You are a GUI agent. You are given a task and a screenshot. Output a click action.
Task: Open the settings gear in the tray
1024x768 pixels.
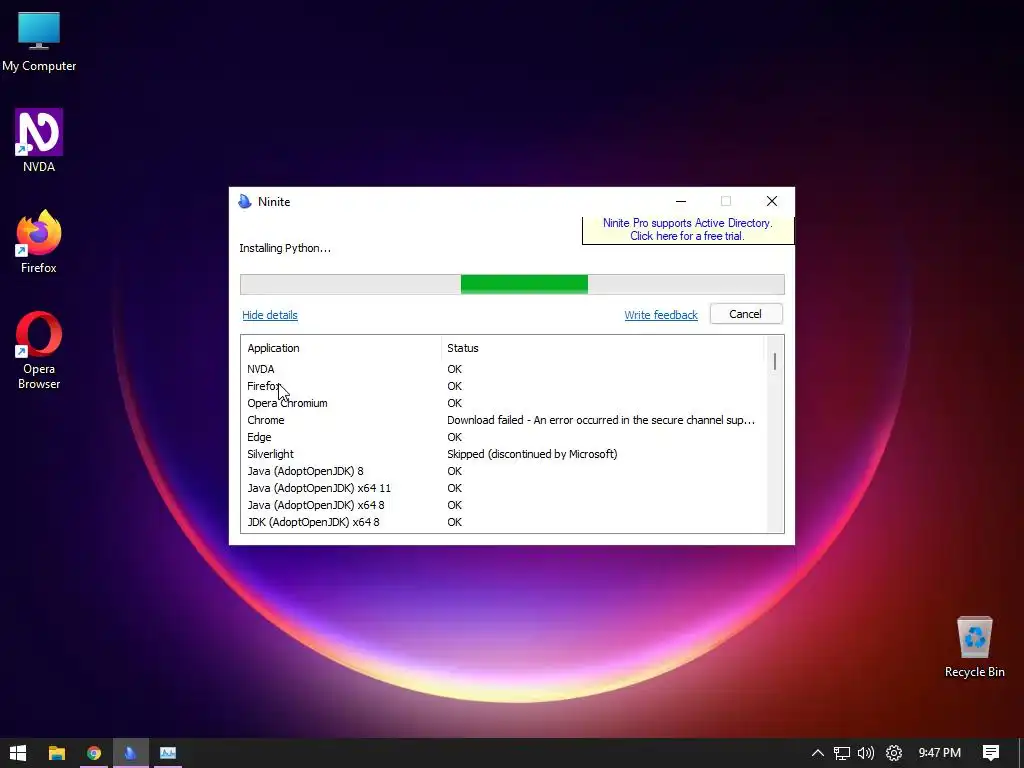[x=893, y=753]
